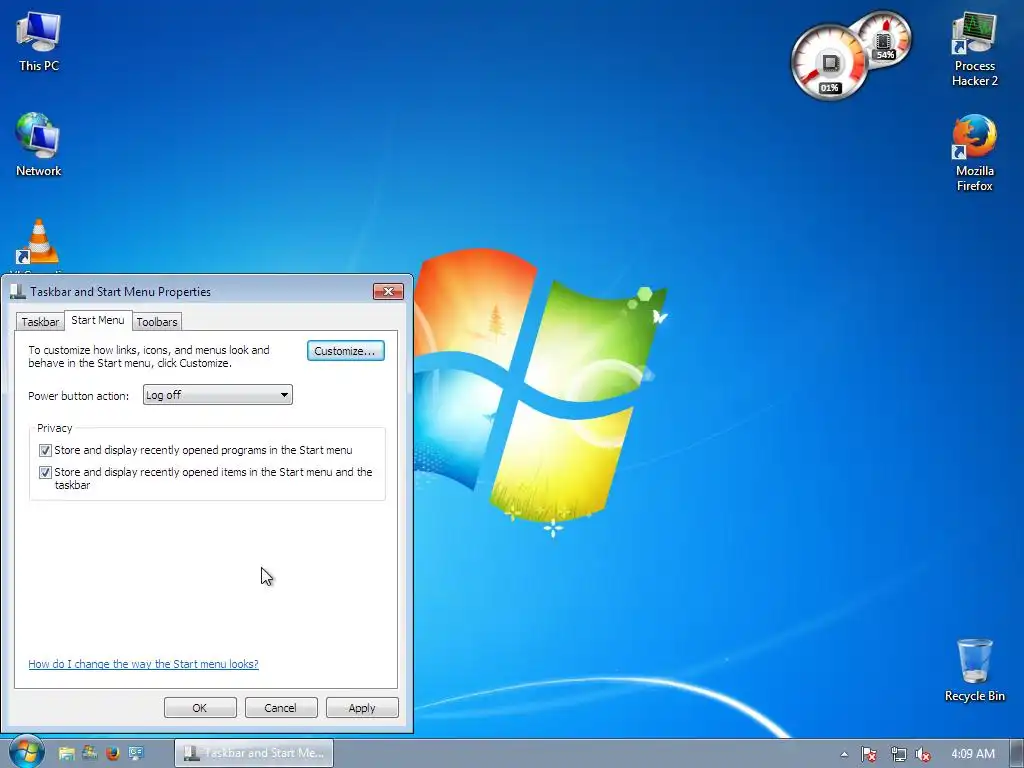Click the dialog title bar icon
The height and width of the screenshot is (768, 1024).
tap(18, 291)
